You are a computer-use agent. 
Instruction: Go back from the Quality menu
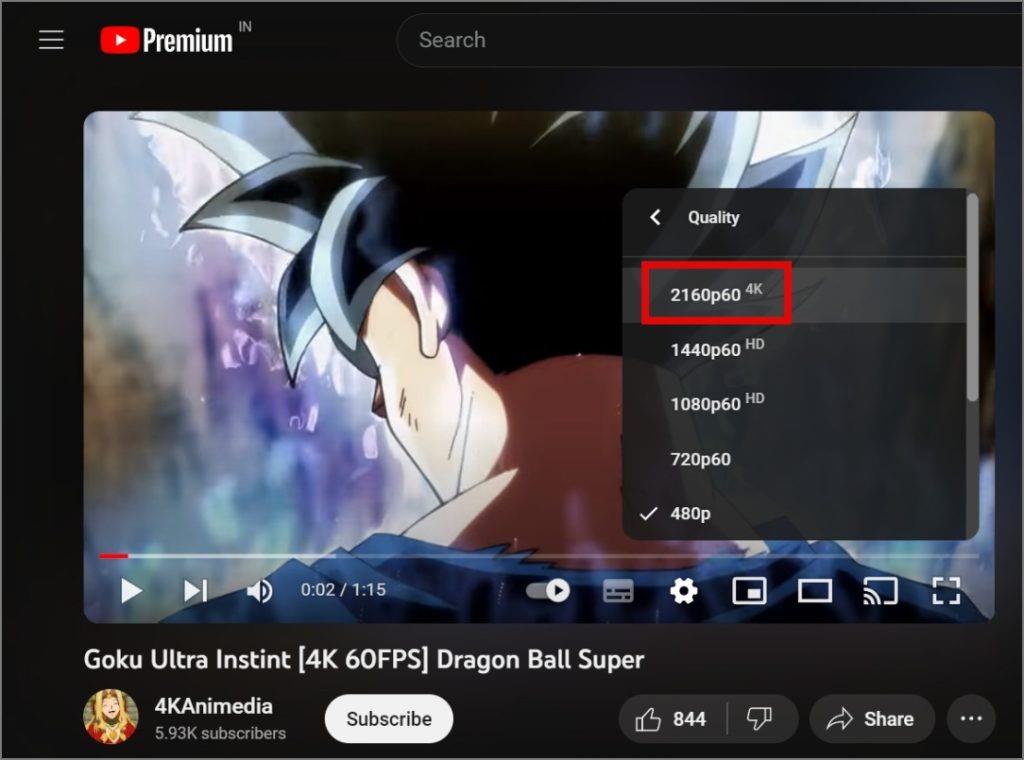point(655,217)
